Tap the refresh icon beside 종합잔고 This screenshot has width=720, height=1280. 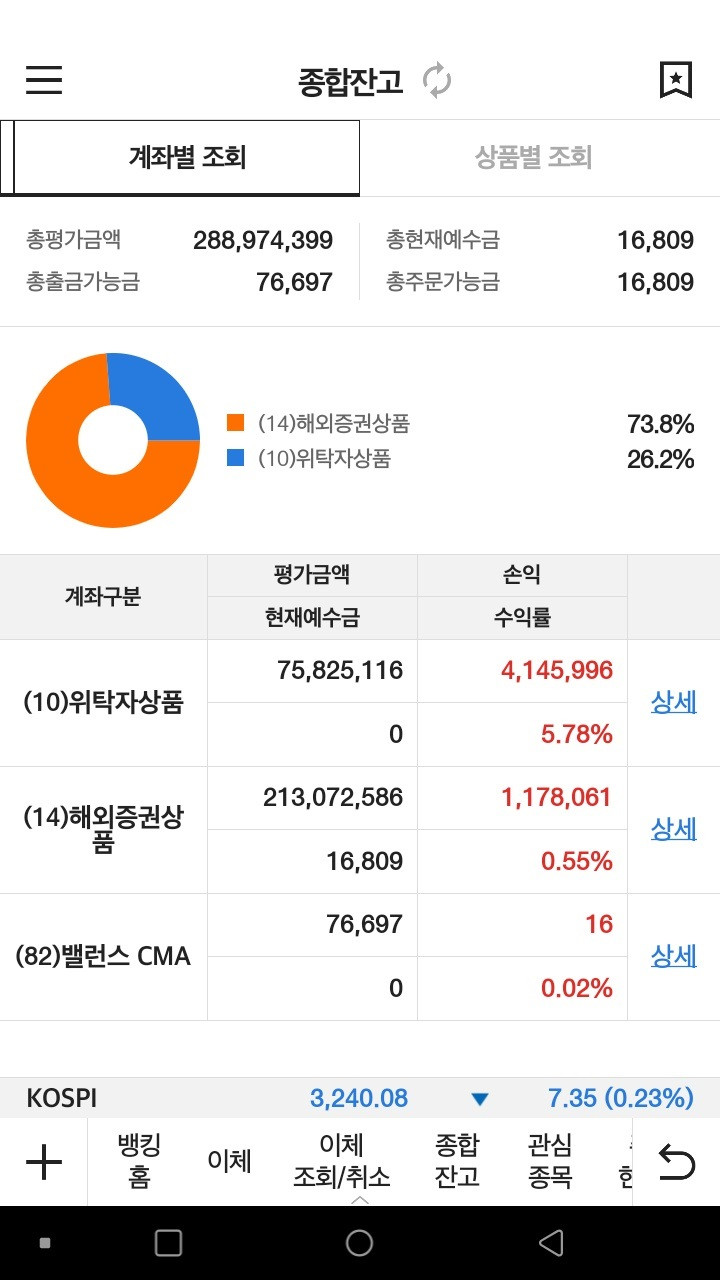click(437, 80)
